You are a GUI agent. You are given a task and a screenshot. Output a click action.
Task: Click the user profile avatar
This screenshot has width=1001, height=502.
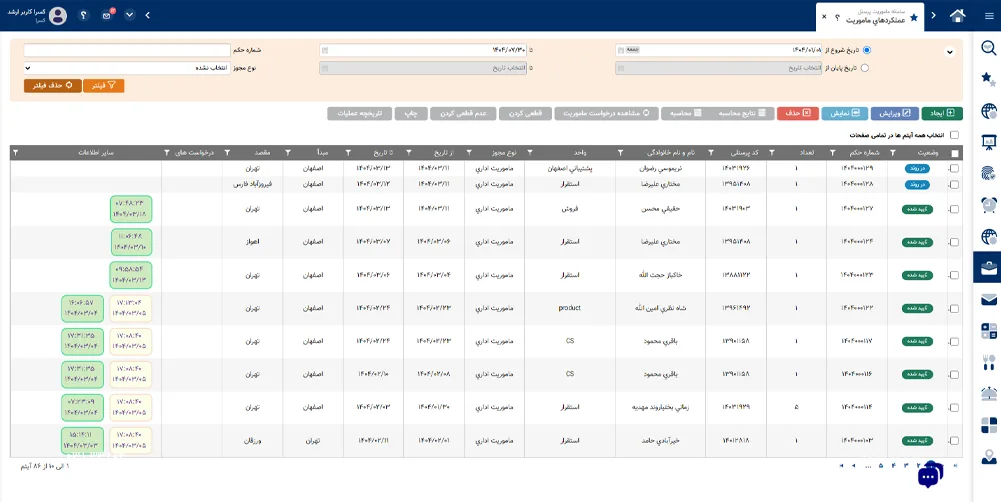pos(58,15)
